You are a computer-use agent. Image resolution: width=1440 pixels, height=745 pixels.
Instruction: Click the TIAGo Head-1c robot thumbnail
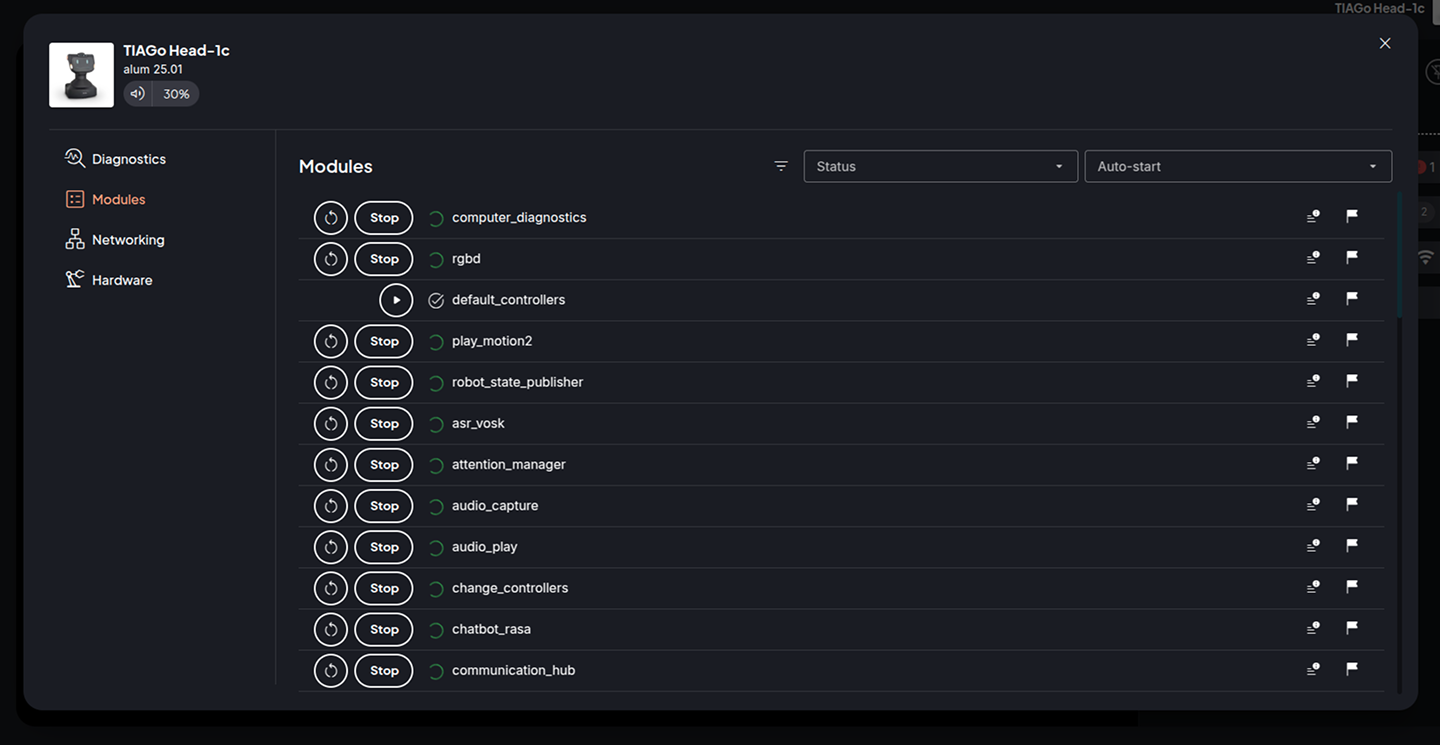pos(81,74)
